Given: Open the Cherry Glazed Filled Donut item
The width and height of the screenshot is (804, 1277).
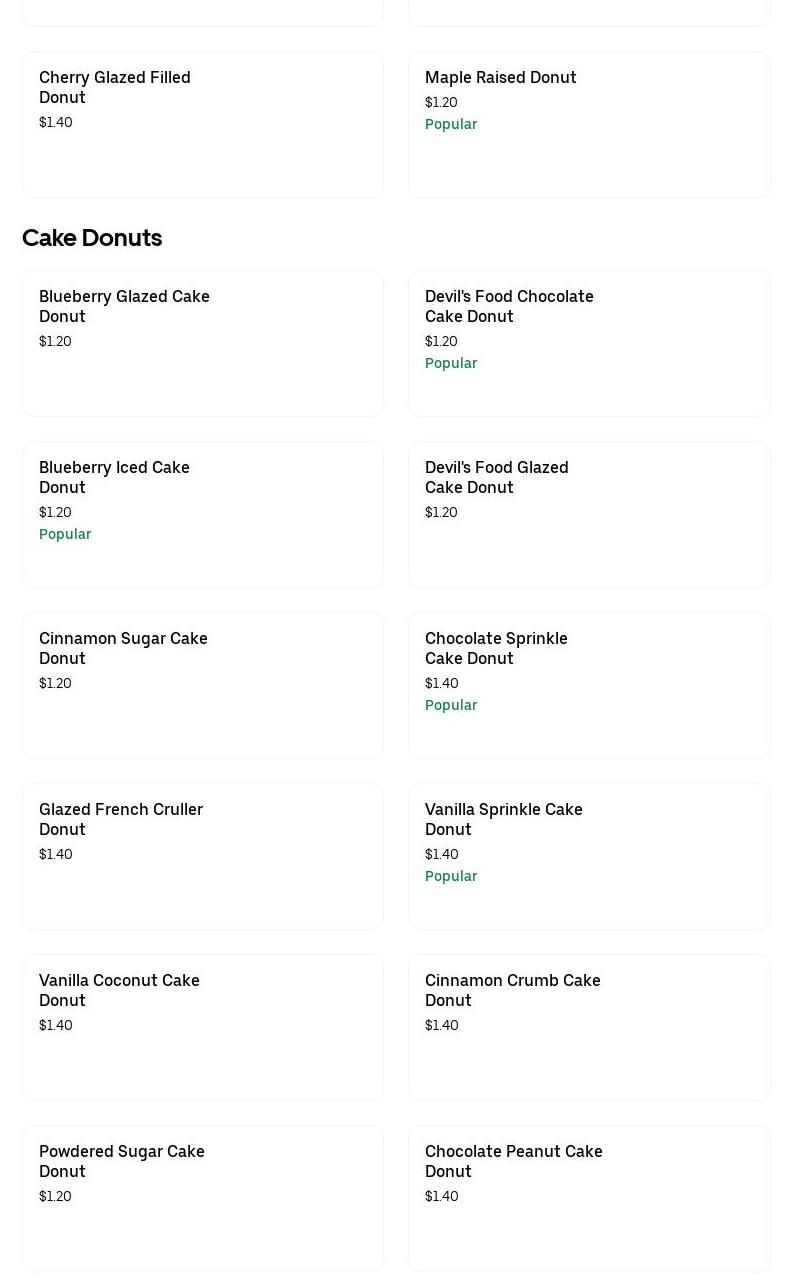Looking at the screenshot, I should (114, 87).
